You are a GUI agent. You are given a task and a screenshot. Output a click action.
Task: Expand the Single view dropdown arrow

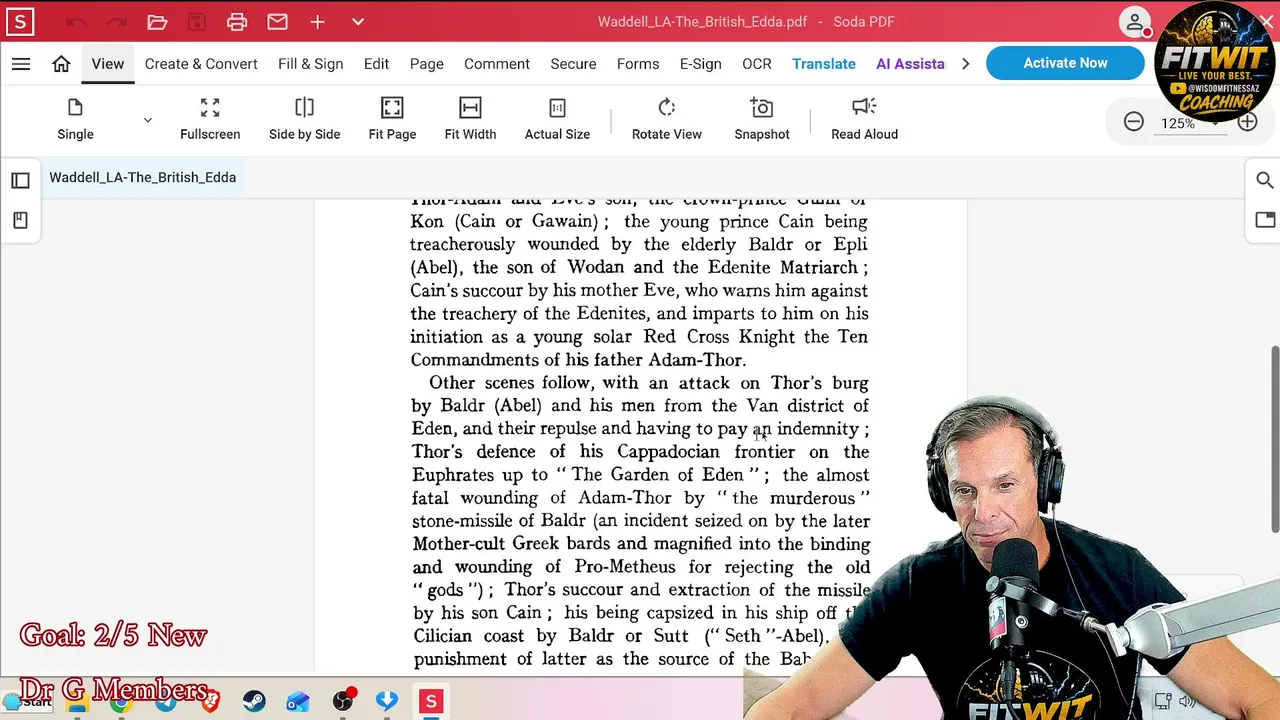147,120
